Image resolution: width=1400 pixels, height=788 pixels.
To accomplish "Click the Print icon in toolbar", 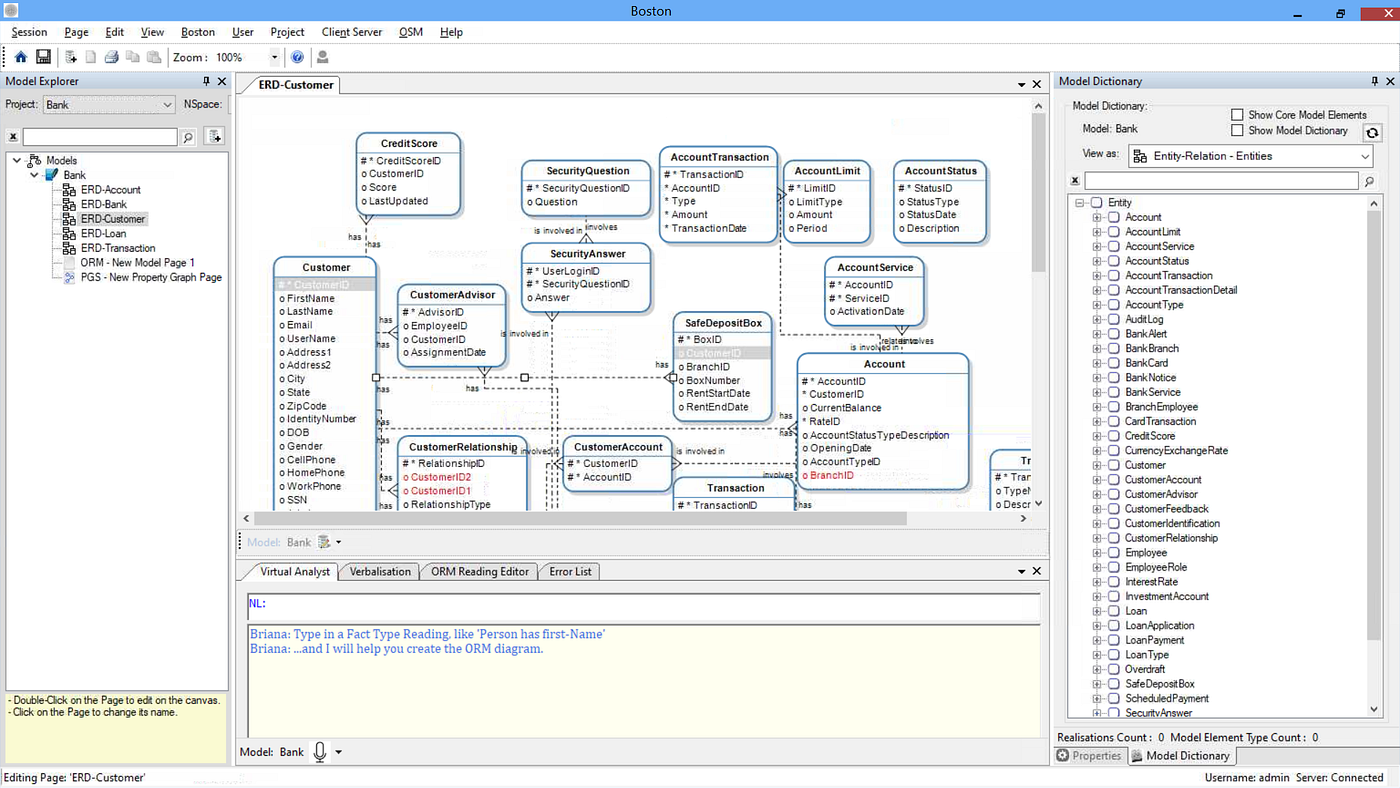I will click(x=112, y=57).
